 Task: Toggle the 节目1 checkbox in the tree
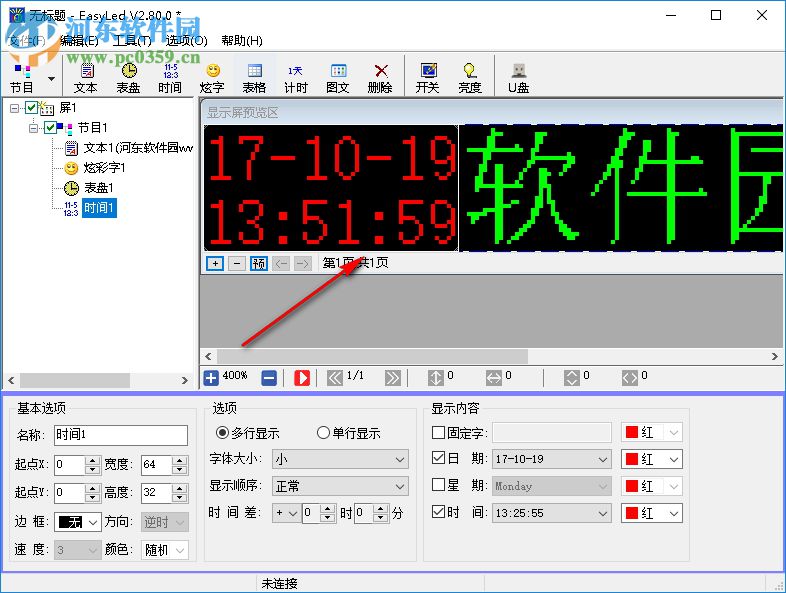(x=50, y=127)
